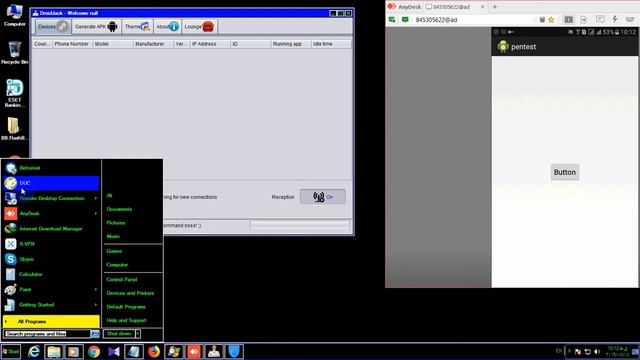Close the 845305622@ad AnyDesk tab

coord(482,7)
